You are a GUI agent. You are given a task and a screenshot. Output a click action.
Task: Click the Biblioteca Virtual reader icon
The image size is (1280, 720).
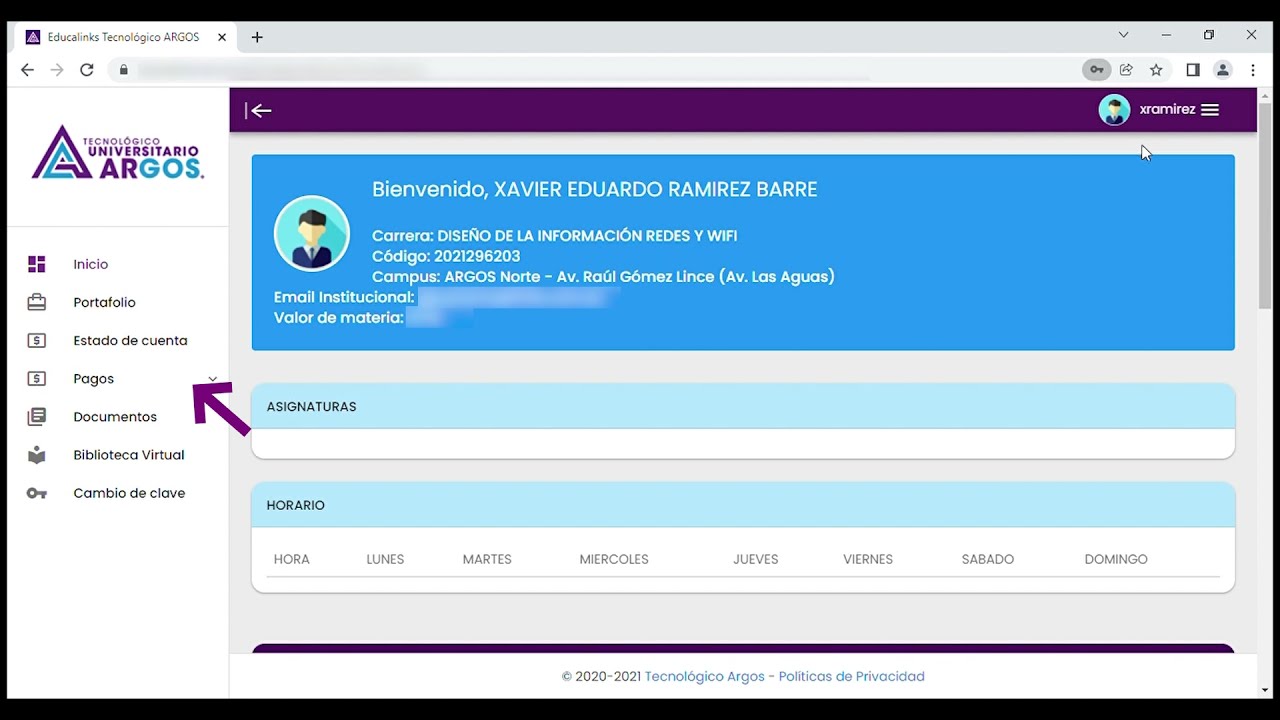point(37,455)
